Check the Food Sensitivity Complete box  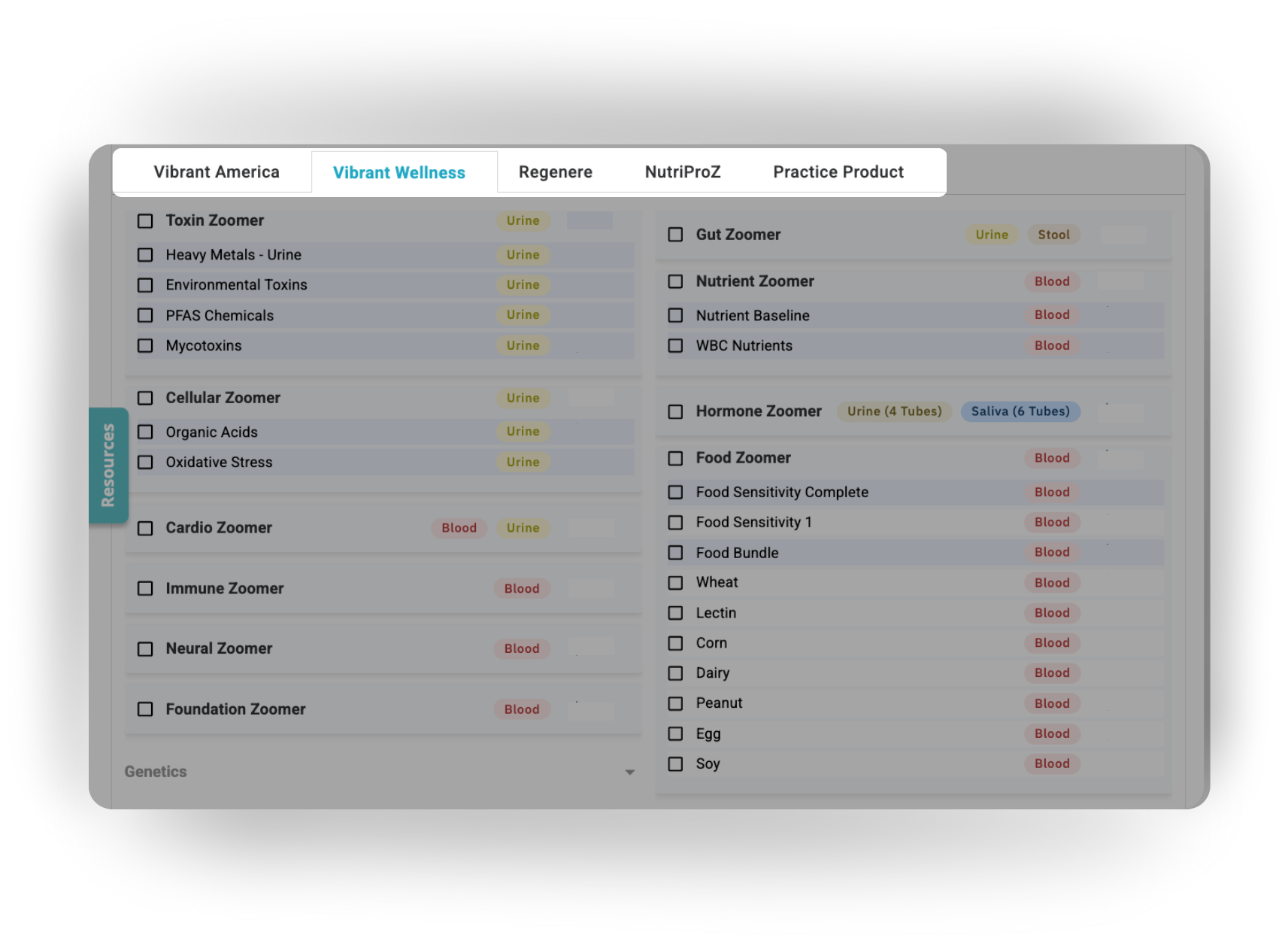(x=676, y=493)
